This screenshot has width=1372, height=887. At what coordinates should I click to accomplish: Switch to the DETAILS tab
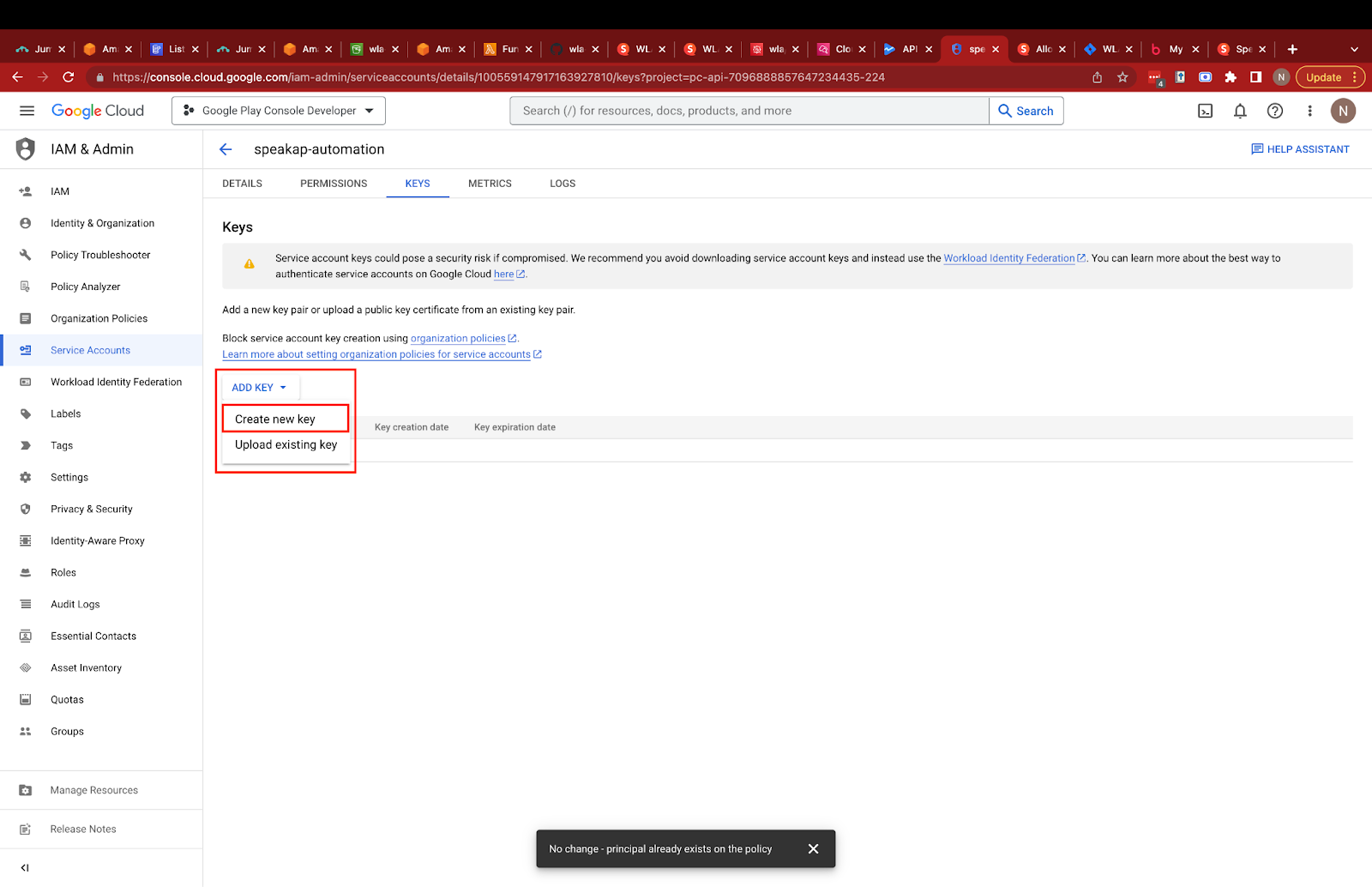(242, 184)
